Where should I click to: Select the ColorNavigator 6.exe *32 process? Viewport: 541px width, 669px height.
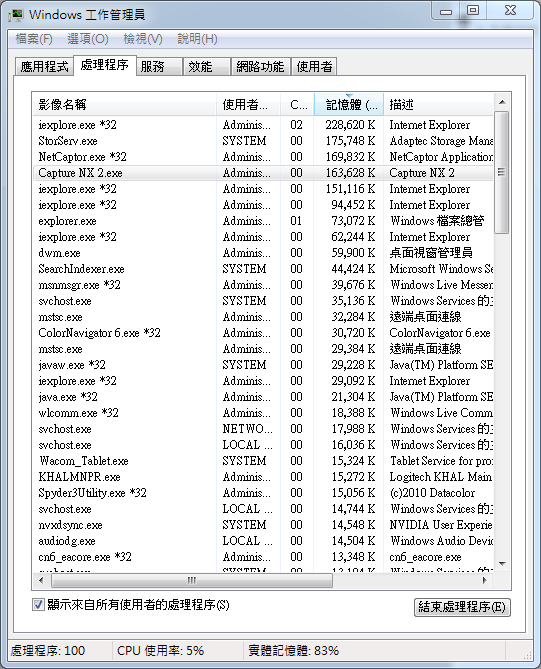(263, 333)
